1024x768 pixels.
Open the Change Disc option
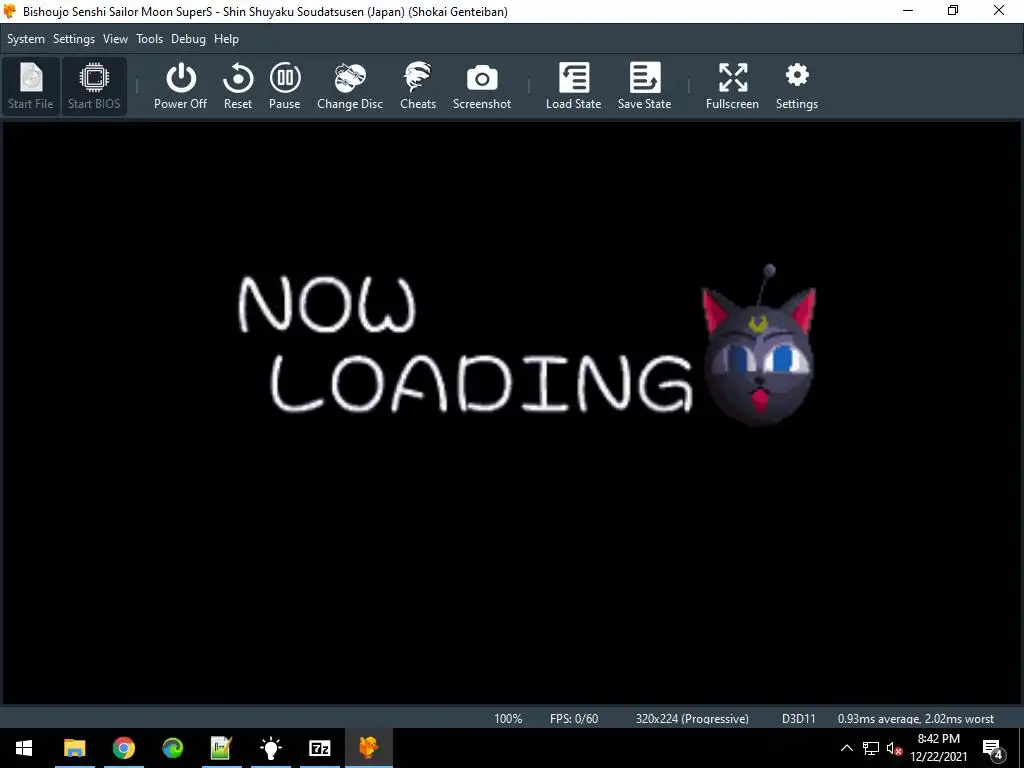350,86
